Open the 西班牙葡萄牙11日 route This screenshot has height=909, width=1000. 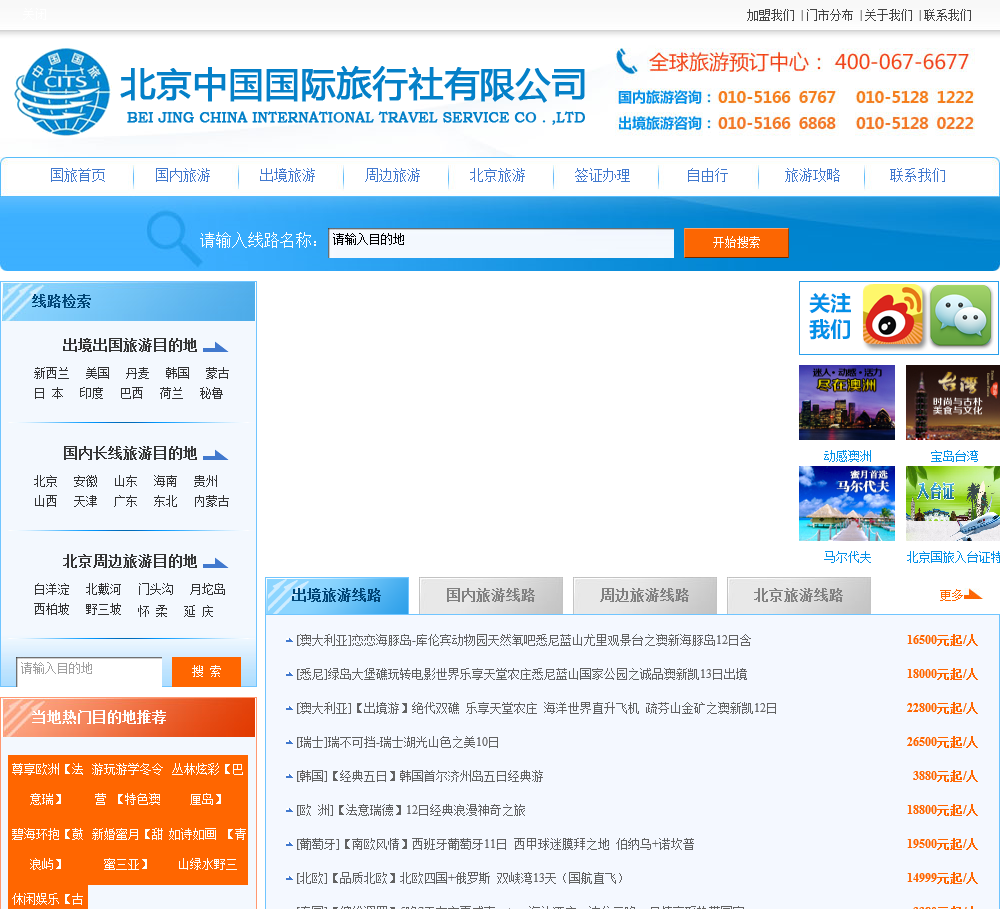point(495,845)
